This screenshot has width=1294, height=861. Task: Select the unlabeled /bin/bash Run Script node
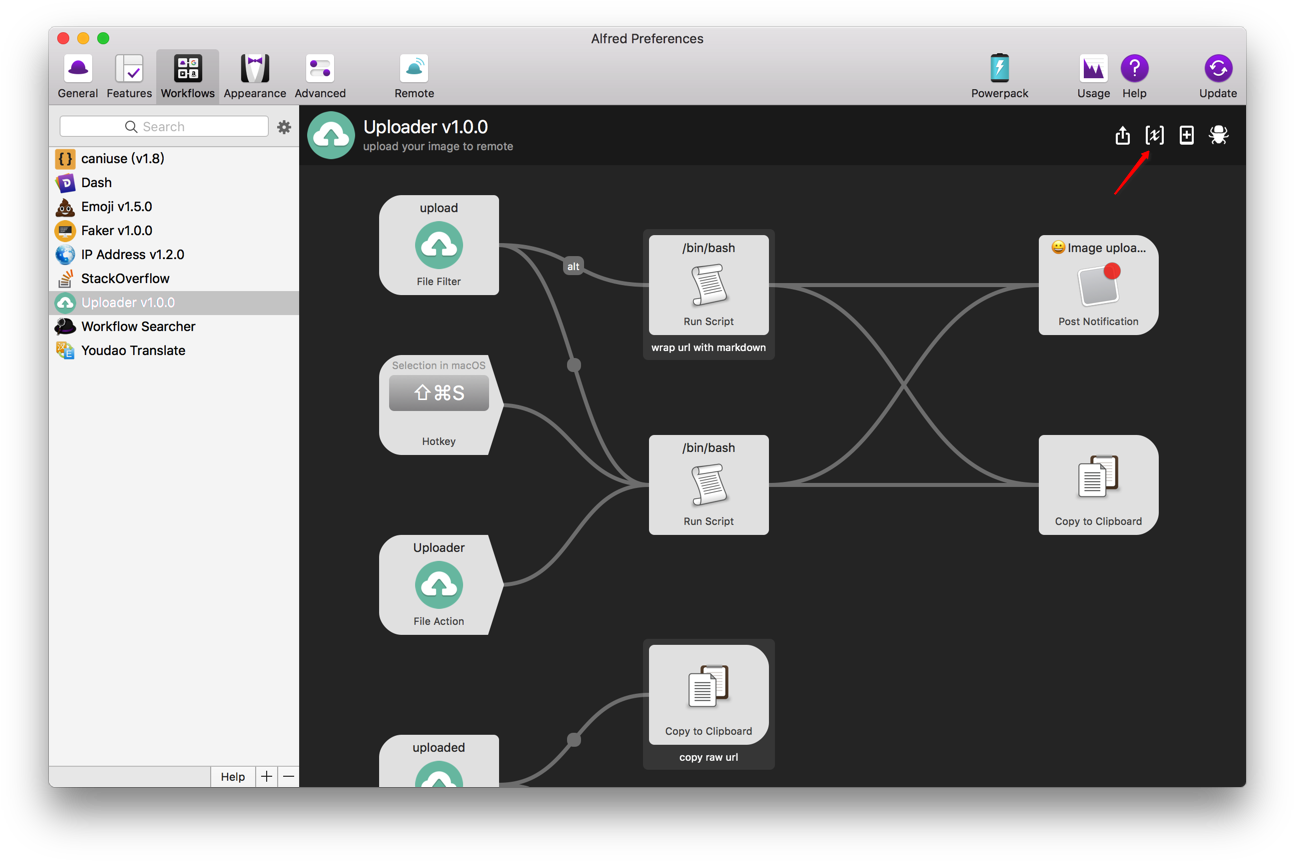point(709,485)
